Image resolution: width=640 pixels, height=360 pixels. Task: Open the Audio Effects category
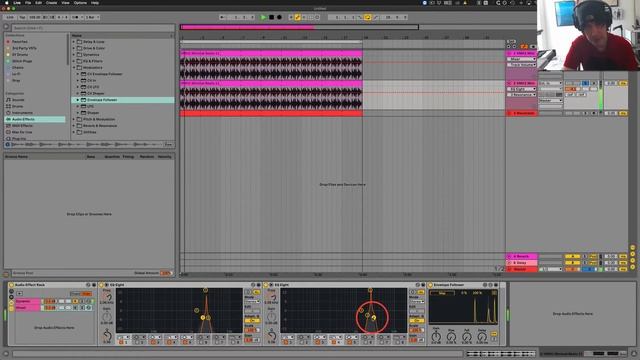[x=35, y=119]
